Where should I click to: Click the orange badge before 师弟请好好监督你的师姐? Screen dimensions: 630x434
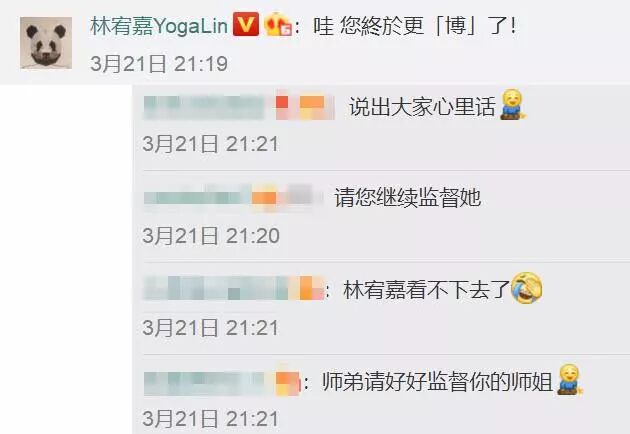pos(288,382)
